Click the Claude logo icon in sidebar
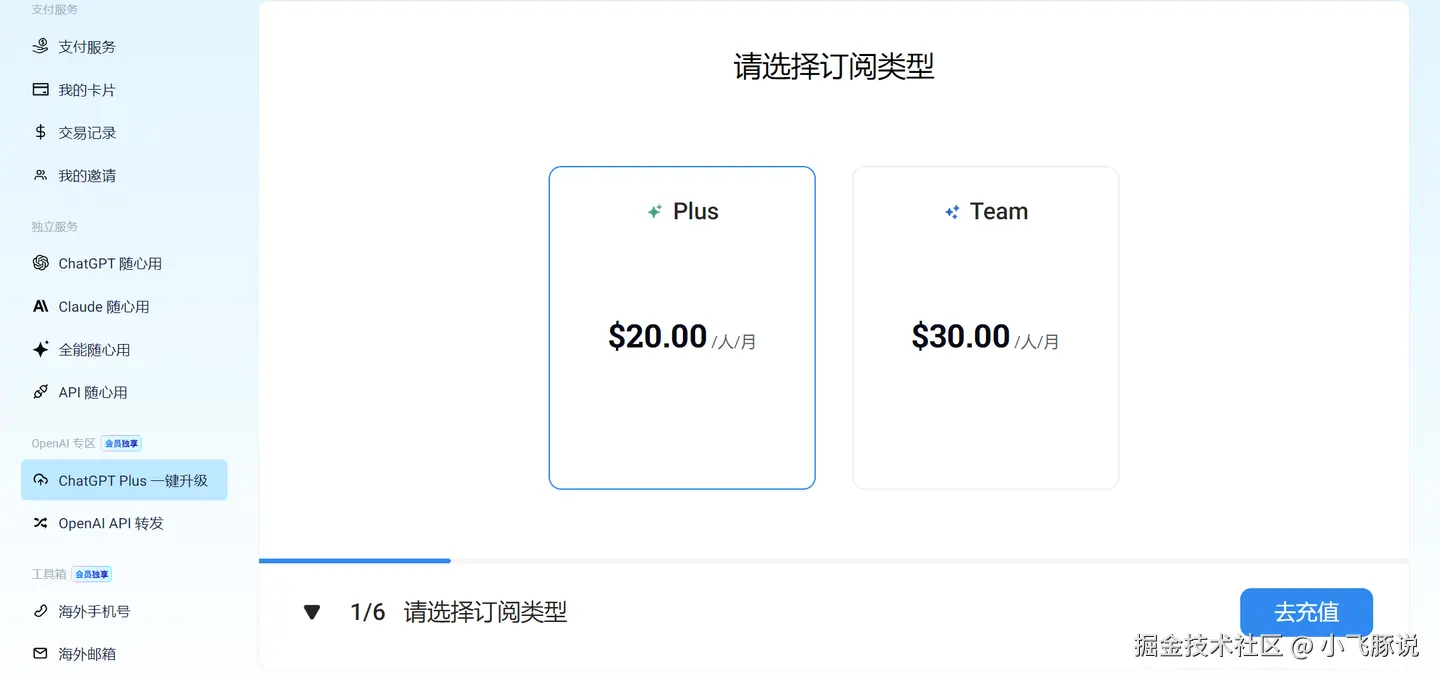The width and height of the screenshot is (1440, 680). (x=40, y=306)
